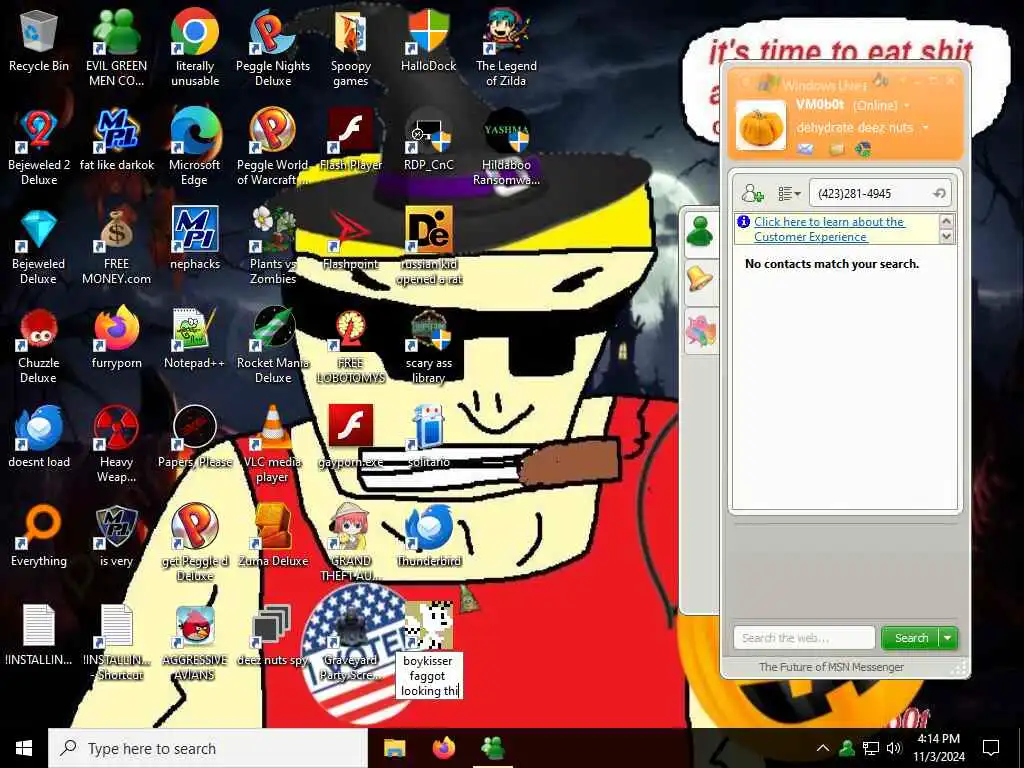Open the Online status dropdown arrow
Viewport: 1024px width, 768px height.
pyautogui.click(x=906, y=106)
